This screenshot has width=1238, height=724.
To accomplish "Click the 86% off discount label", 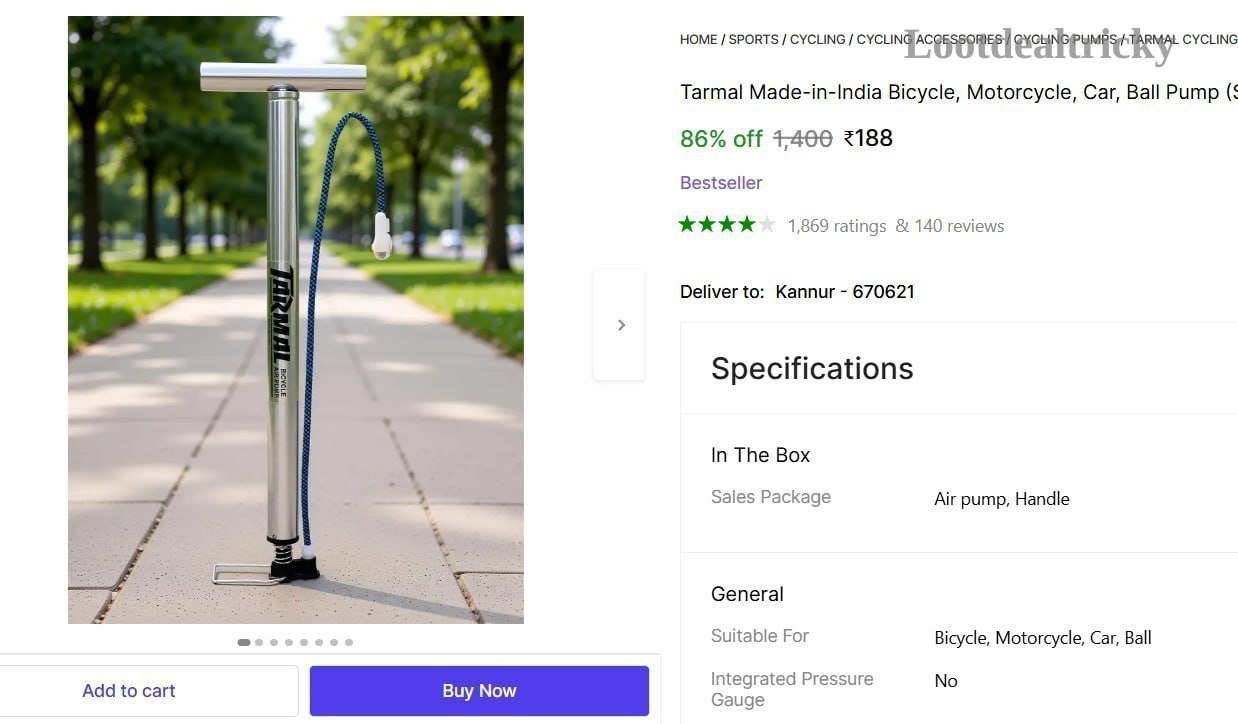I will click(x=721, y=139).
